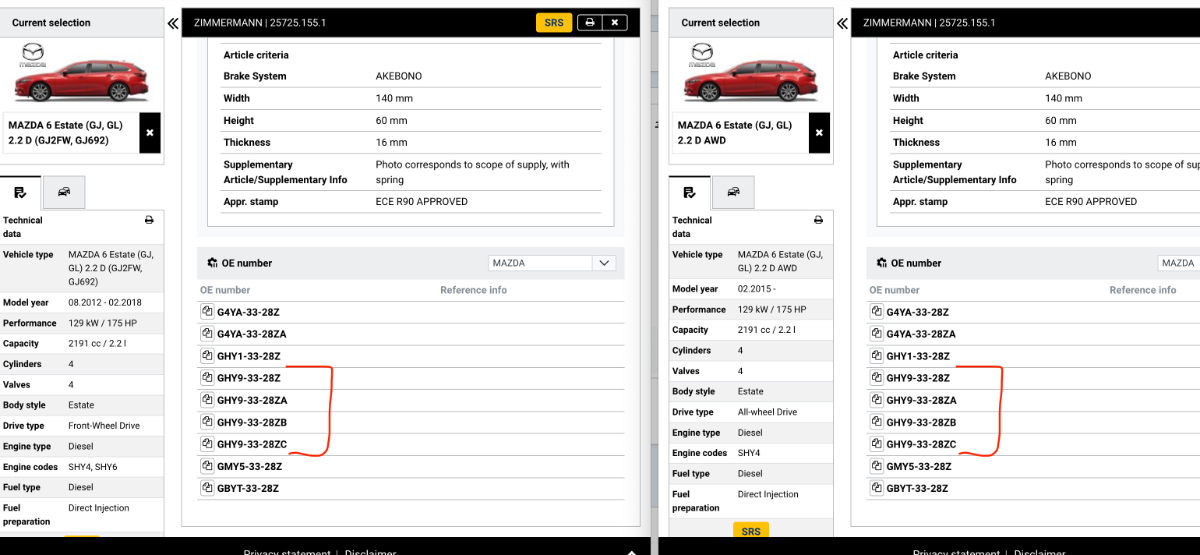Close the ZIMMERMANN article panel in left window
This screenshot has width=1200, height=555.
click(x=615, y=22)
